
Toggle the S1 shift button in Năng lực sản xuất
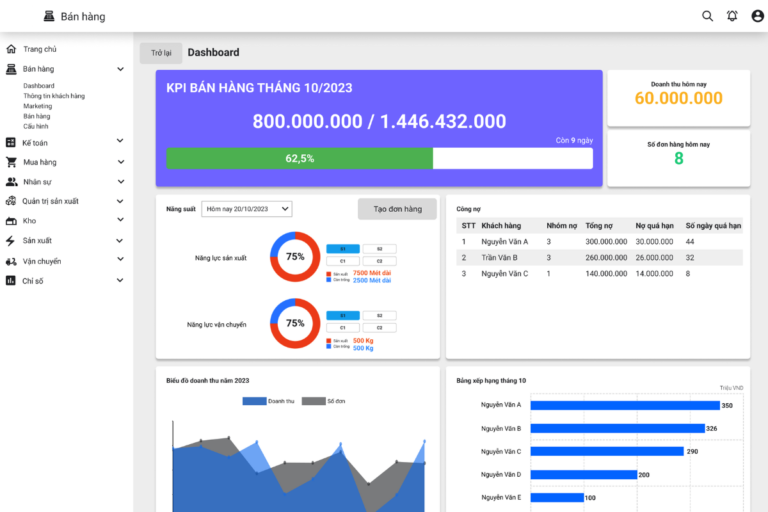[x=343, y=249]
